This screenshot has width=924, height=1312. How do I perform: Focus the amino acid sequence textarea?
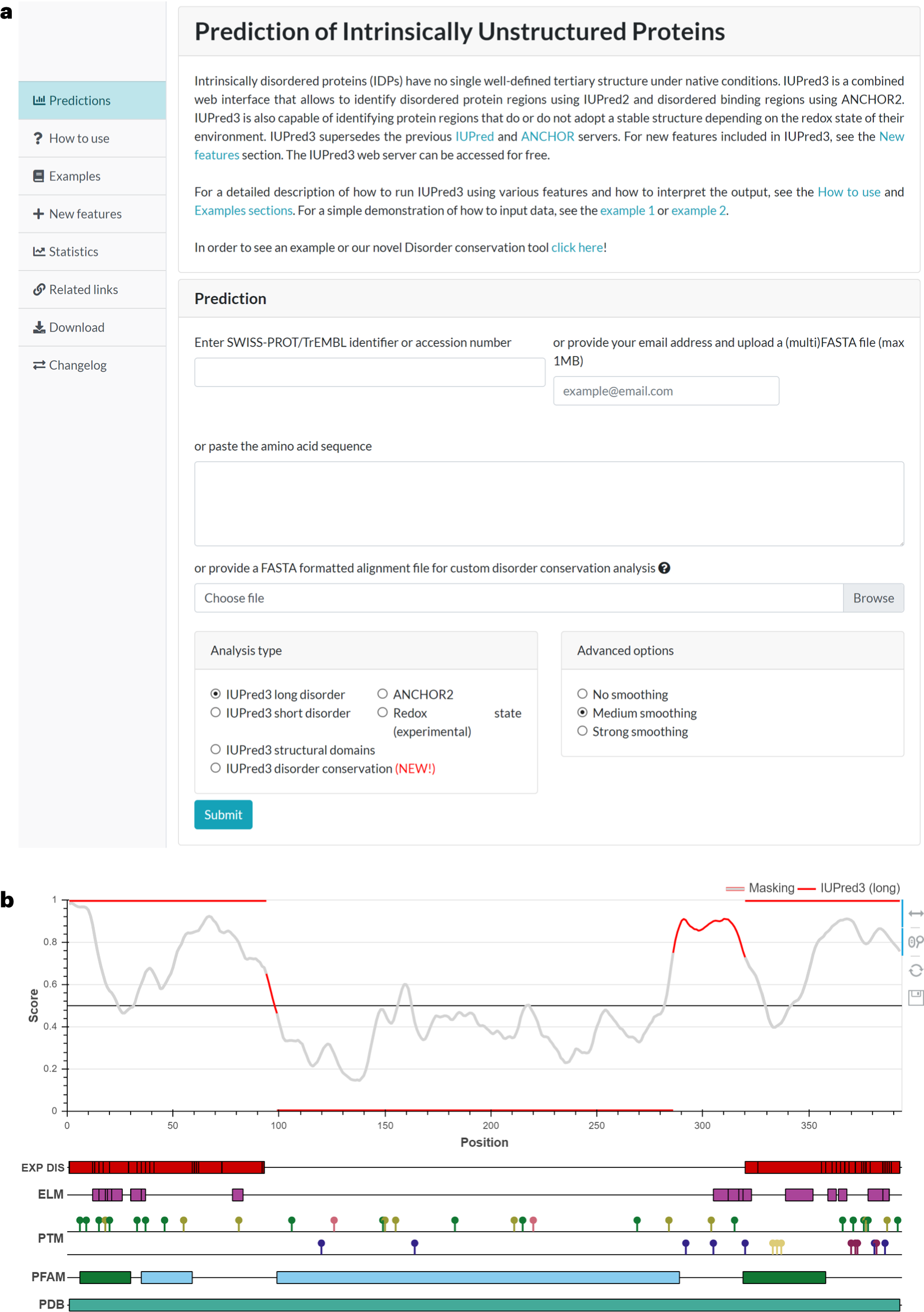click(549, 503)
